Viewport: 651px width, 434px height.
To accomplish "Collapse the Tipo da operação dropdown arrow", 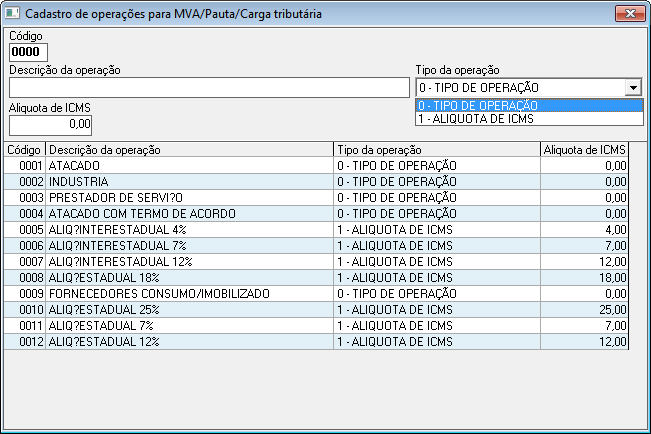I will 633,88.
